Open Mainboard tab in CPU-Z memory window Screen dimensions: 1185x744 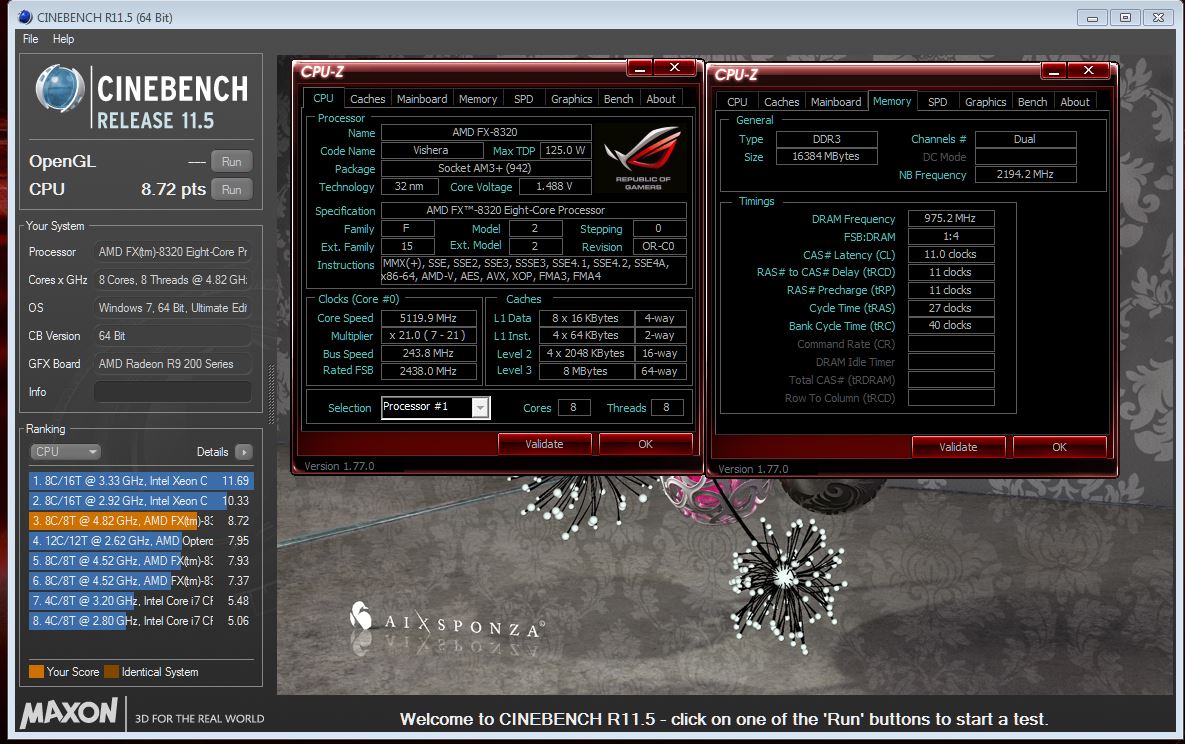pos(836,101)
